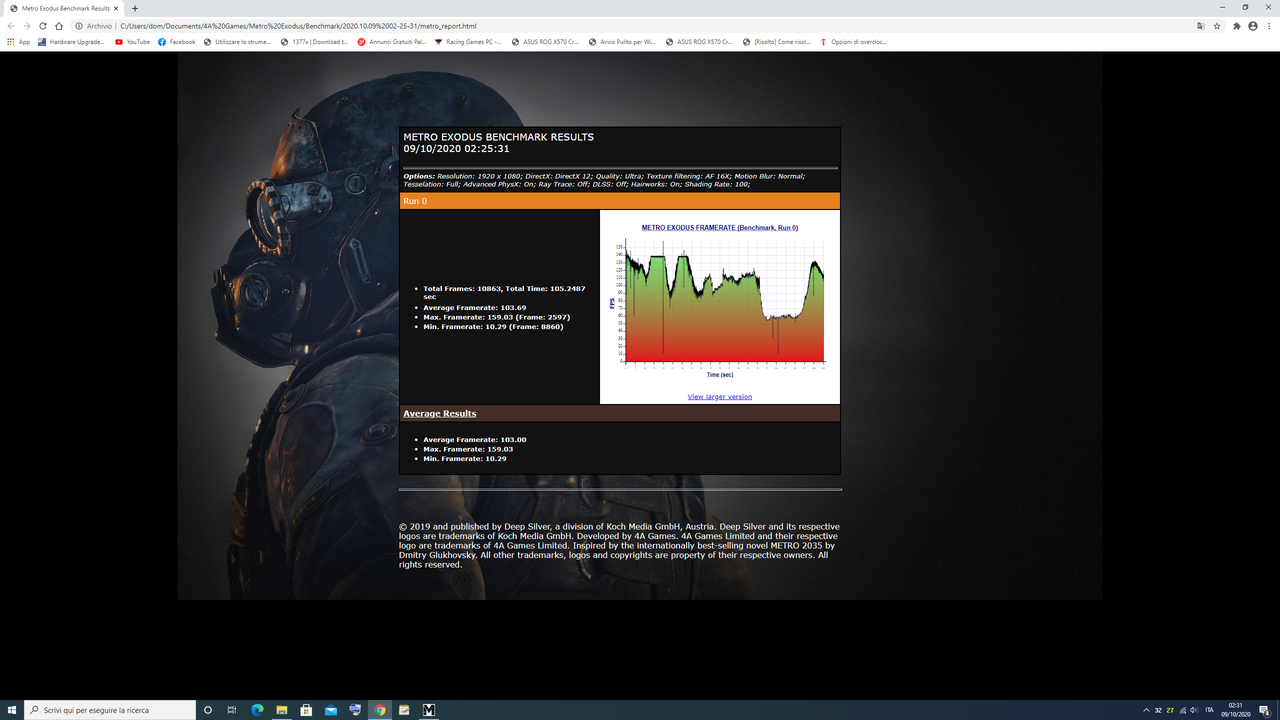Click the Average Results heading
Image resolution: width=1280 pixels, height=720 pixels.
(x=439, y=413)
